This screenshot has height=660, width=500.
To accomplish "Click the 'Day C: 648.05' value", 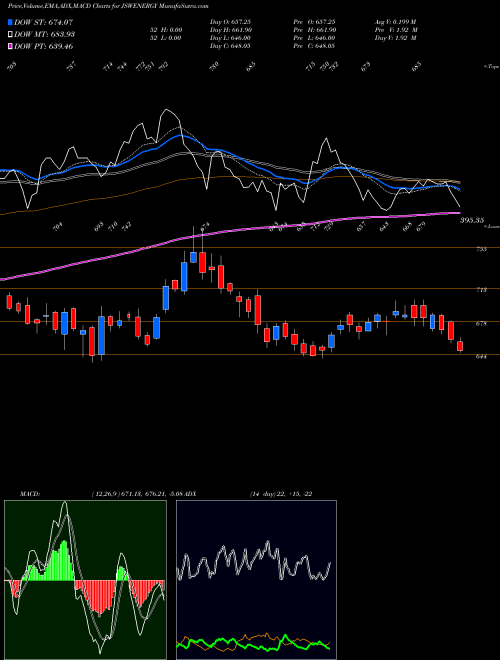I will 230,46.
